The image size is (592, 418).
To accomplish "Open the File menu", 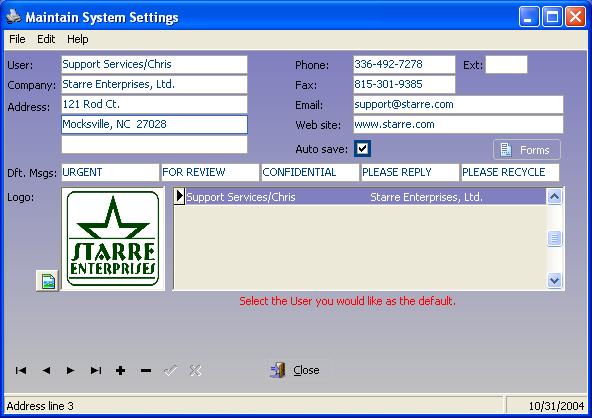I will (x=17, y=39).
